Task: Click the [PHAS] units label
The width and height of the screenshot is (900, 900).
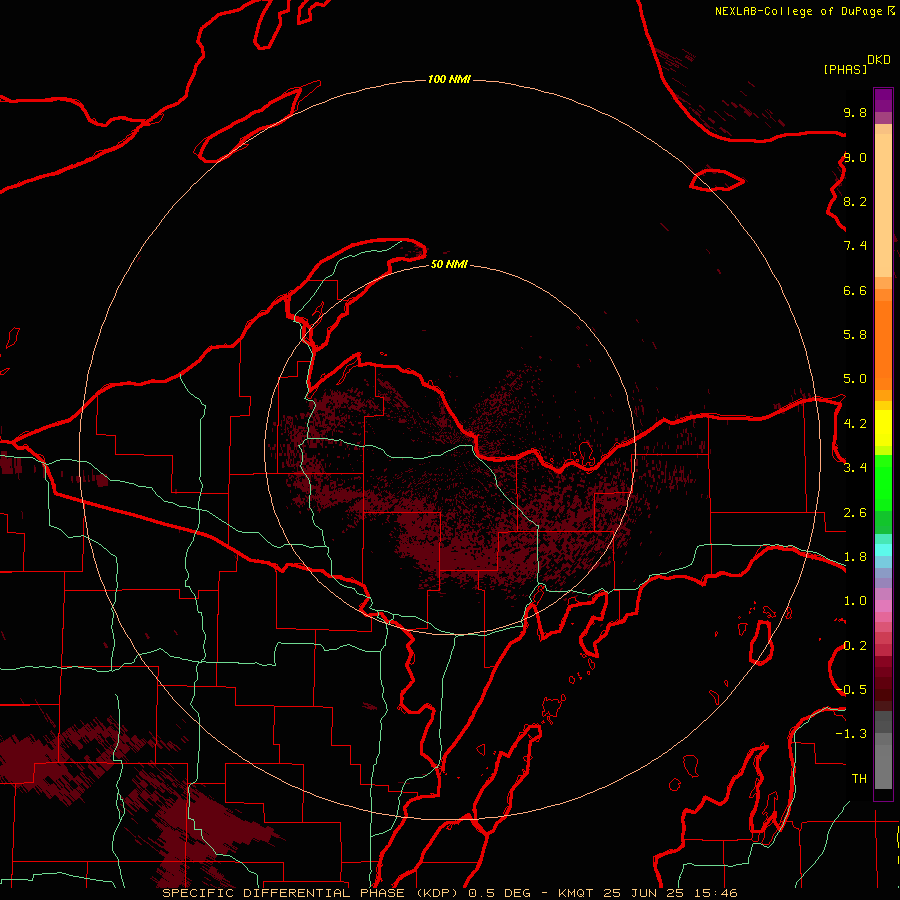Action: pyautogui.click(x=845, y=69)
